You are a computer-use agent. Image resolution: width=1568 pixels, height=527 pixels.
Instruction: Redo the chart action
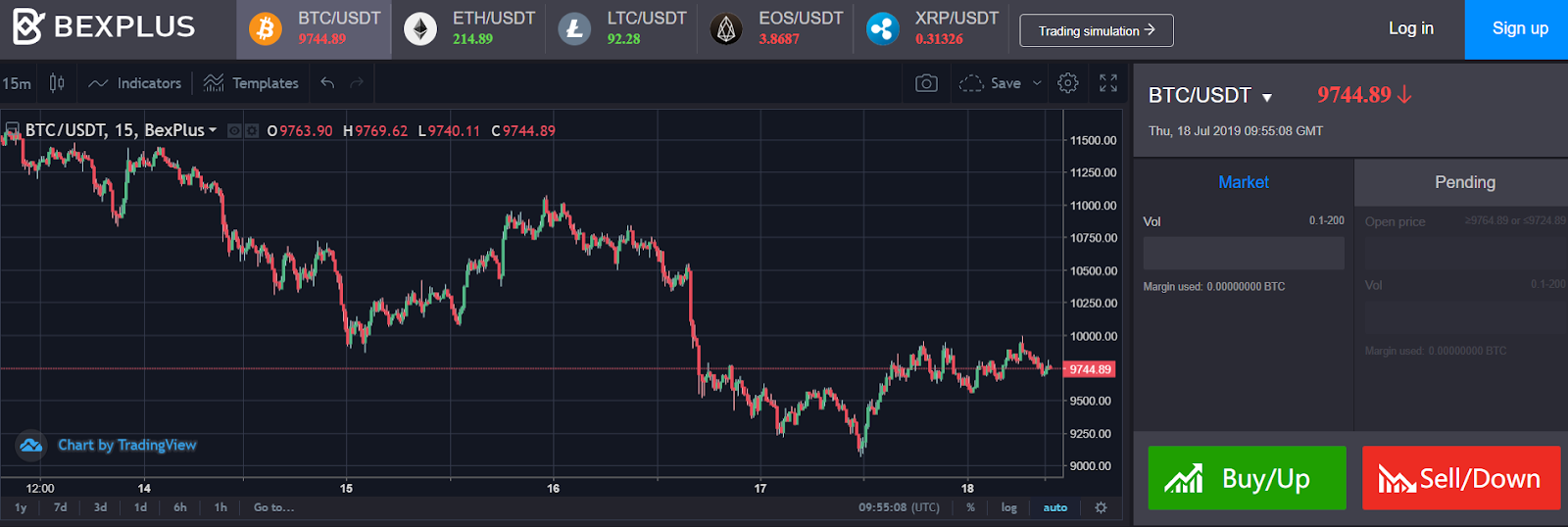pos(357,83)
